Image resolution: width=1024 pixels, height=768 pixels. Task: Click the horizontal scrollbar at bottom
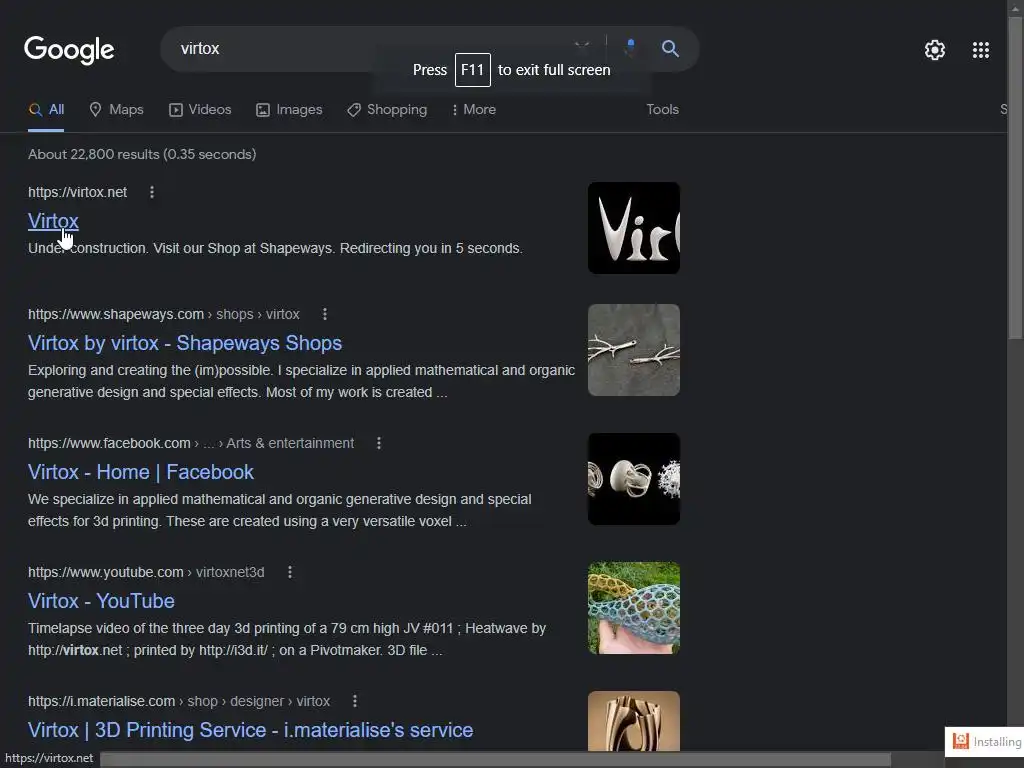(x=495, y=760)
